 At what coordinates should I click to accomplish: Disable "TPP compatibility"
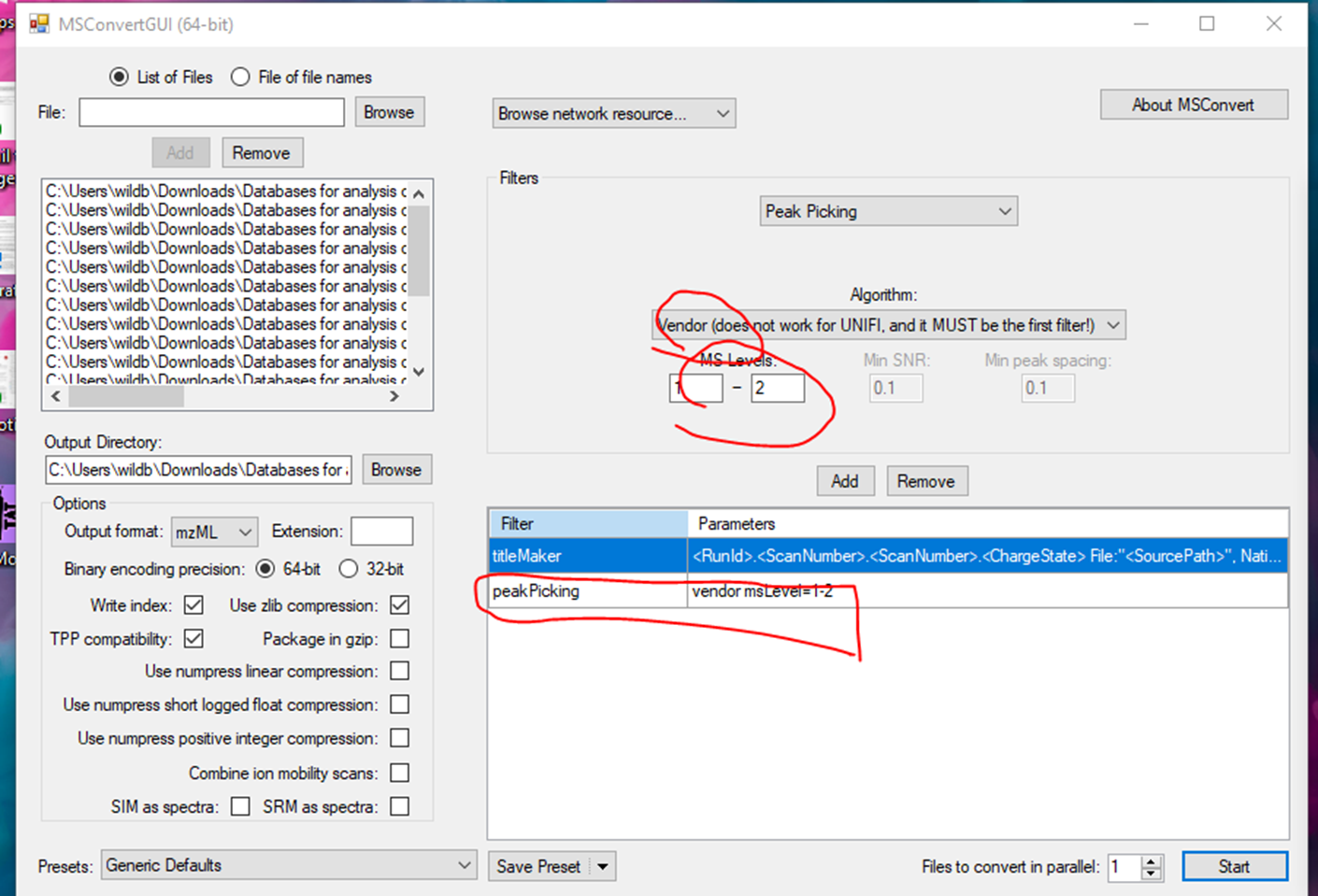pos(193,638)
